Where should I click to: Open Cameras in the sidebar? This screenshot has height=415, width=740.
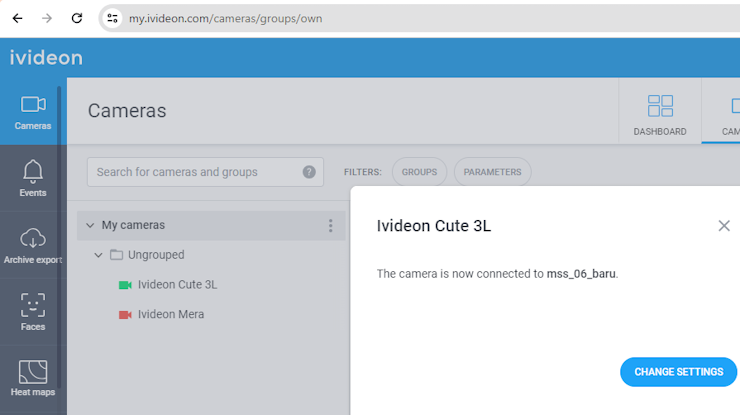33,112
